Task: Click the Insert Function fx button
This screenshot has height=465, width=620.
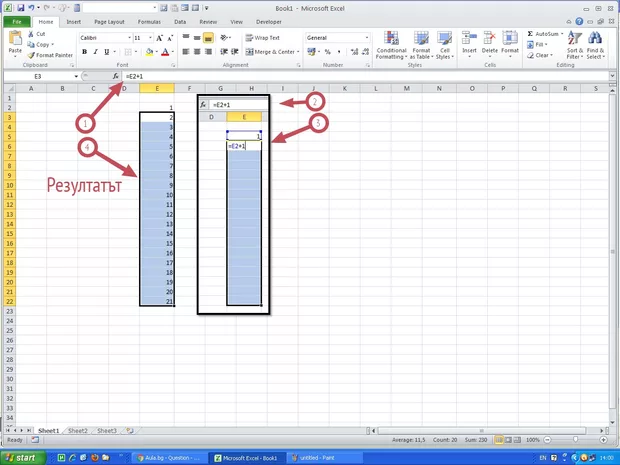Action: [x=116, y=76]
